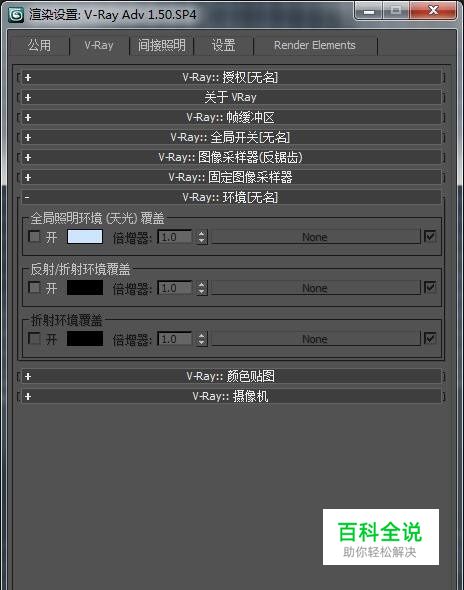Open the black 反射/折射环境覆盖 color swatch

(85, 288)
